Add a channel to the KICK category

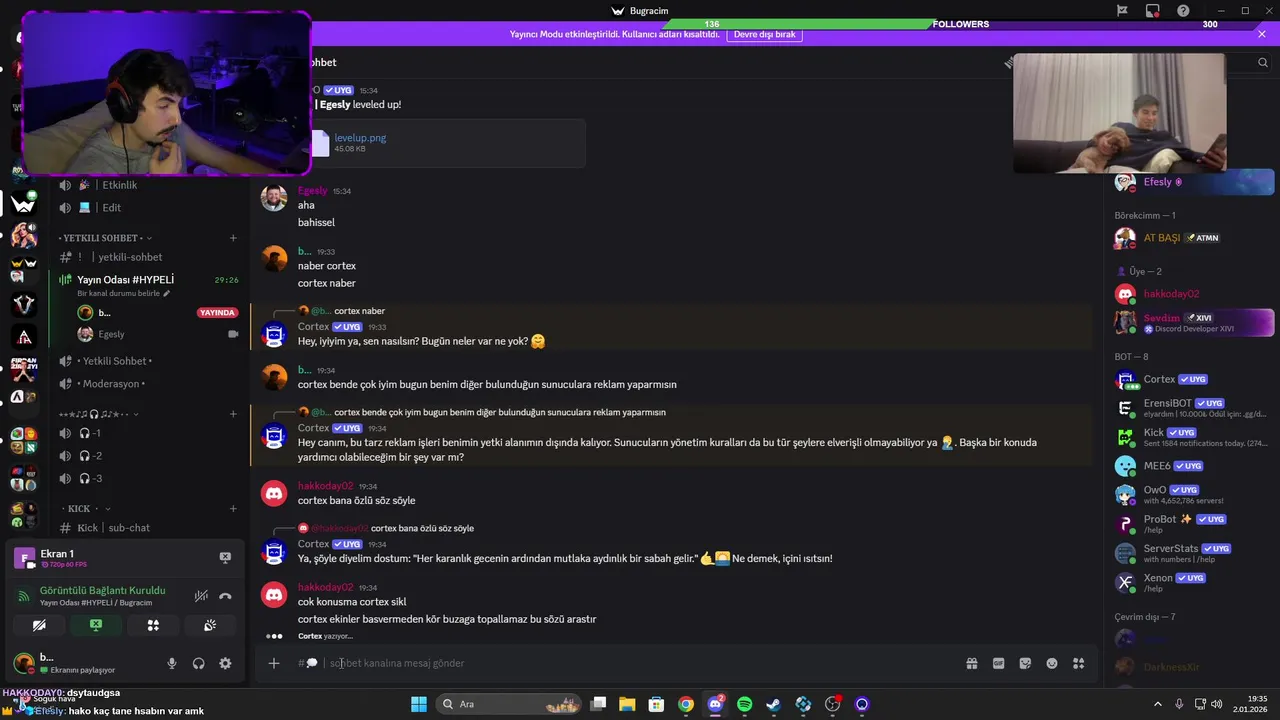click(x=233, y=509)
